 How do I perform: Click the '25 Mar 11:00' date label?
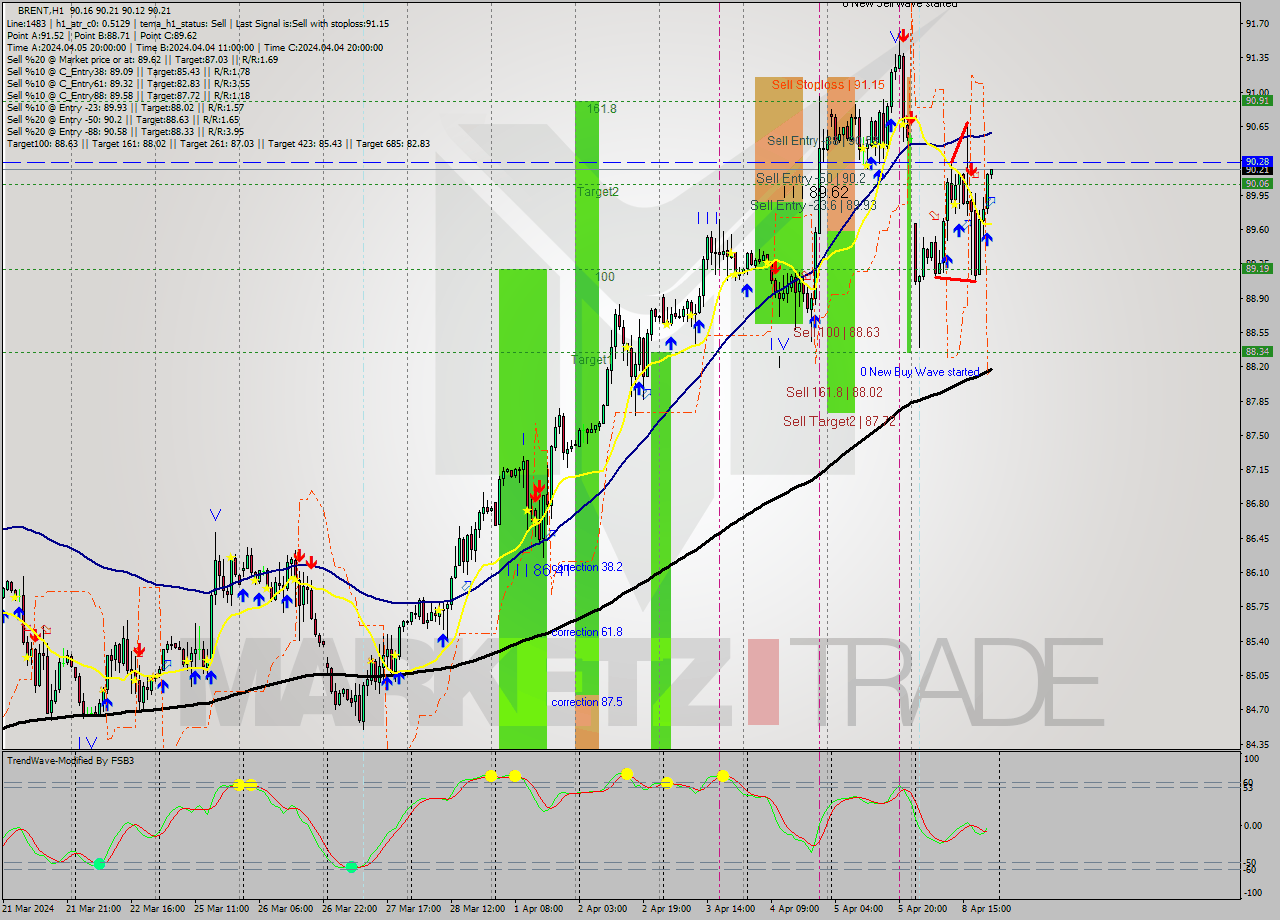pyautogui.click(x=221, y=909)
